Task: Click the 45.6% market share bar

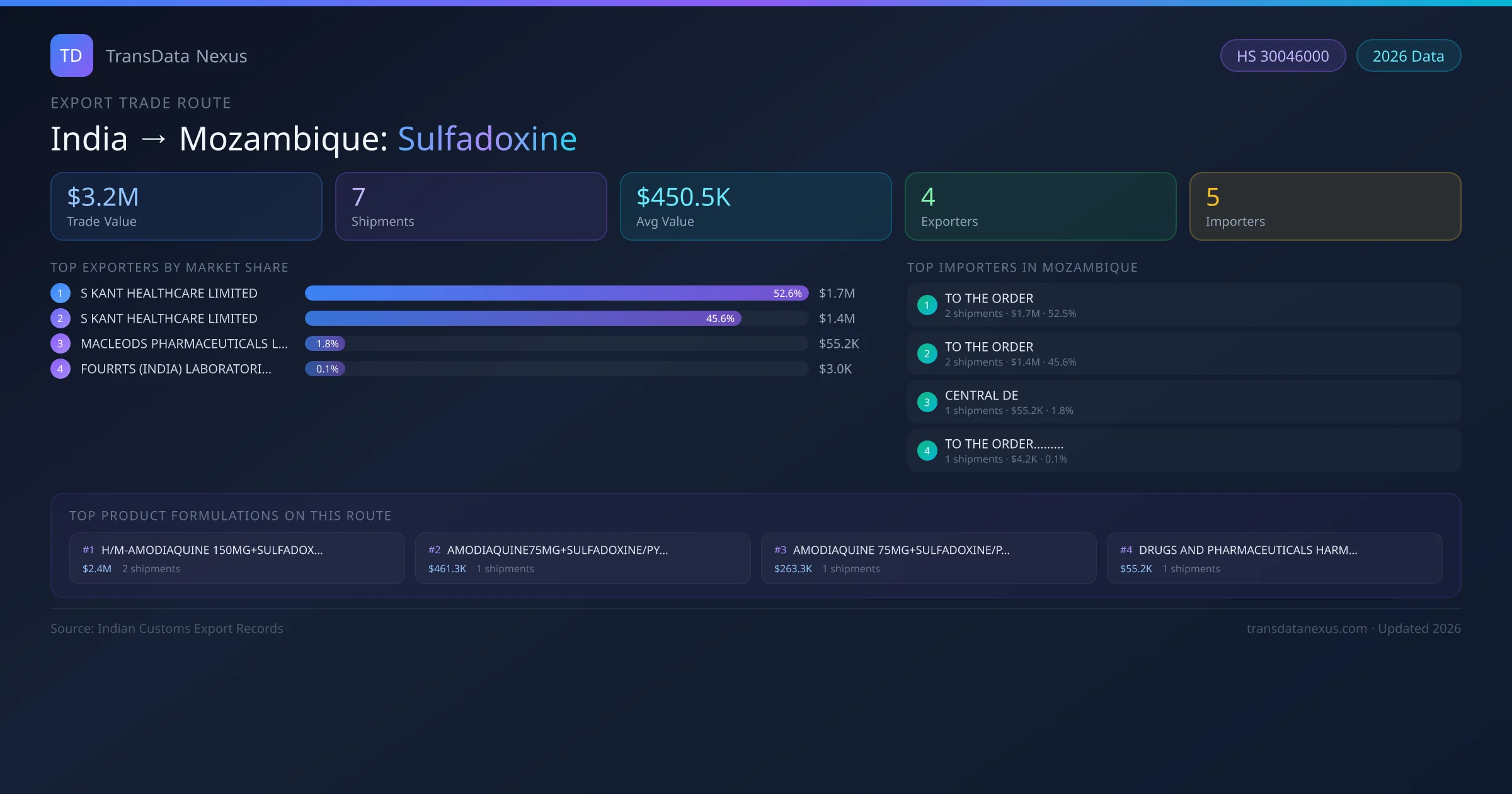Action: (x=523, y=318)
